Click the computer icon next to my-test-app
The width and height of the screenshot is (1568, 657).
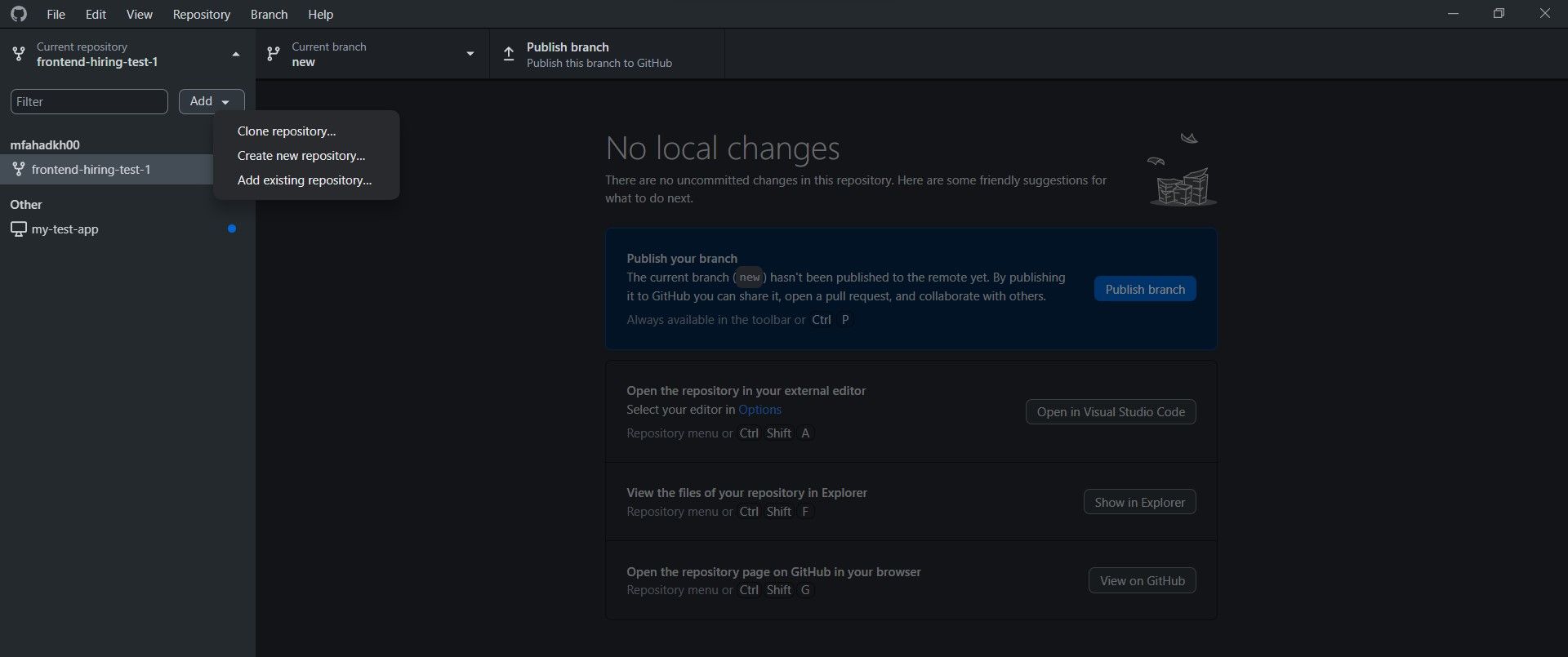18,229
